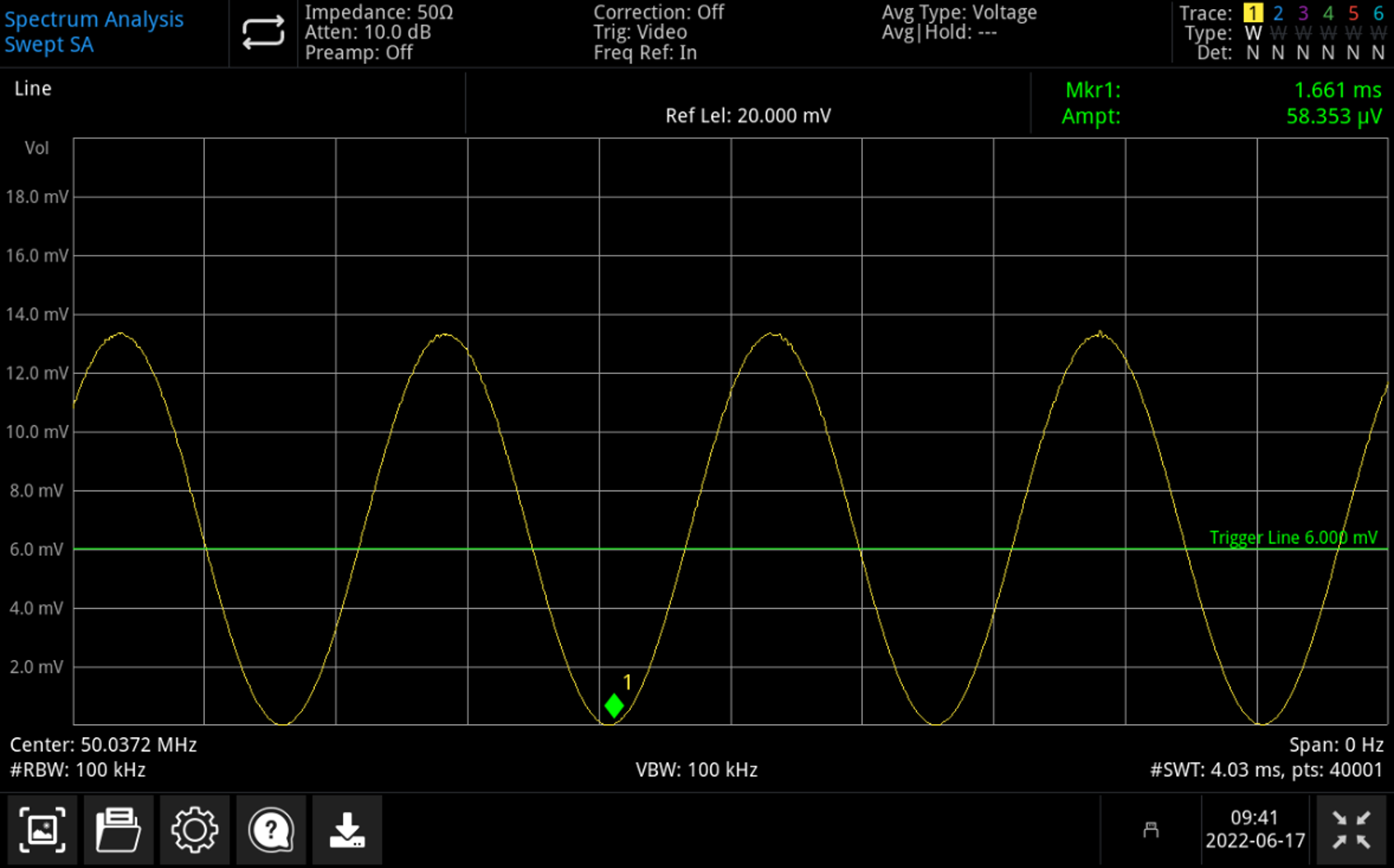This screenshot has height=868, width=1394.
Task: Open the help icon
Action: pos(271,829)
